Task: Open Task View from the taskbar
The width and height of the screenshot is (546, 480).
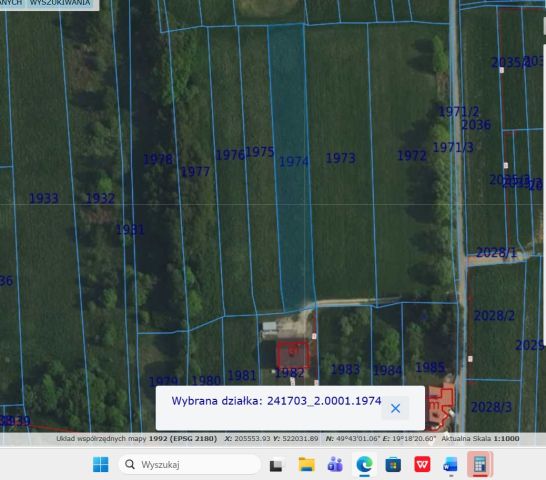Action: [x=276, y=465]
